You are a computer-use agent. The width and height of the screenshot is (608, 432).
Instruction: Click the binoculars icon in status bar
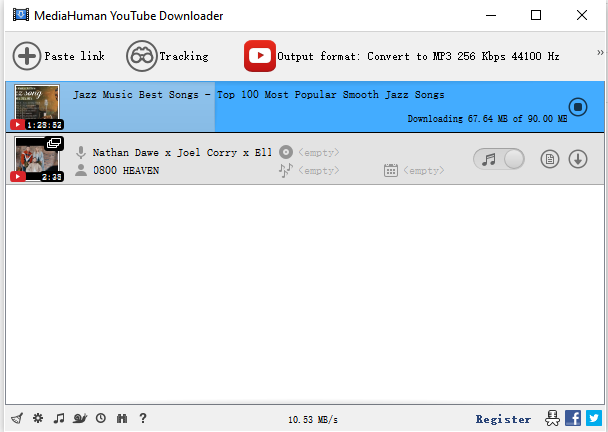pyautogui.click(x=122, y=418)
